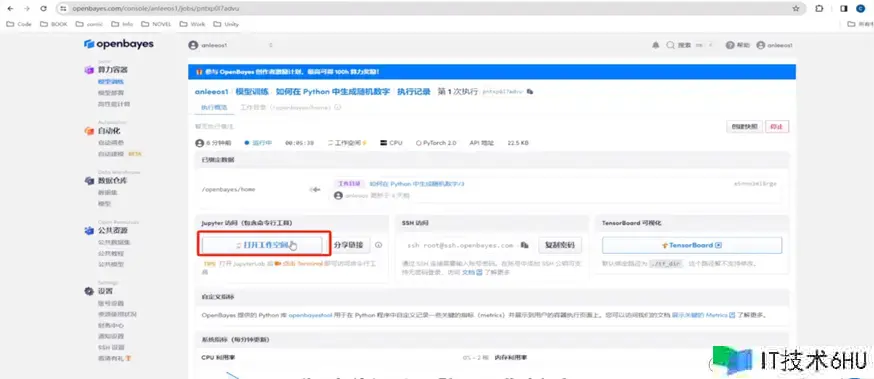The width and height of the screenshot is (874, 379).
Task: Click the site info icon in address bar
Action: [64, 8]
